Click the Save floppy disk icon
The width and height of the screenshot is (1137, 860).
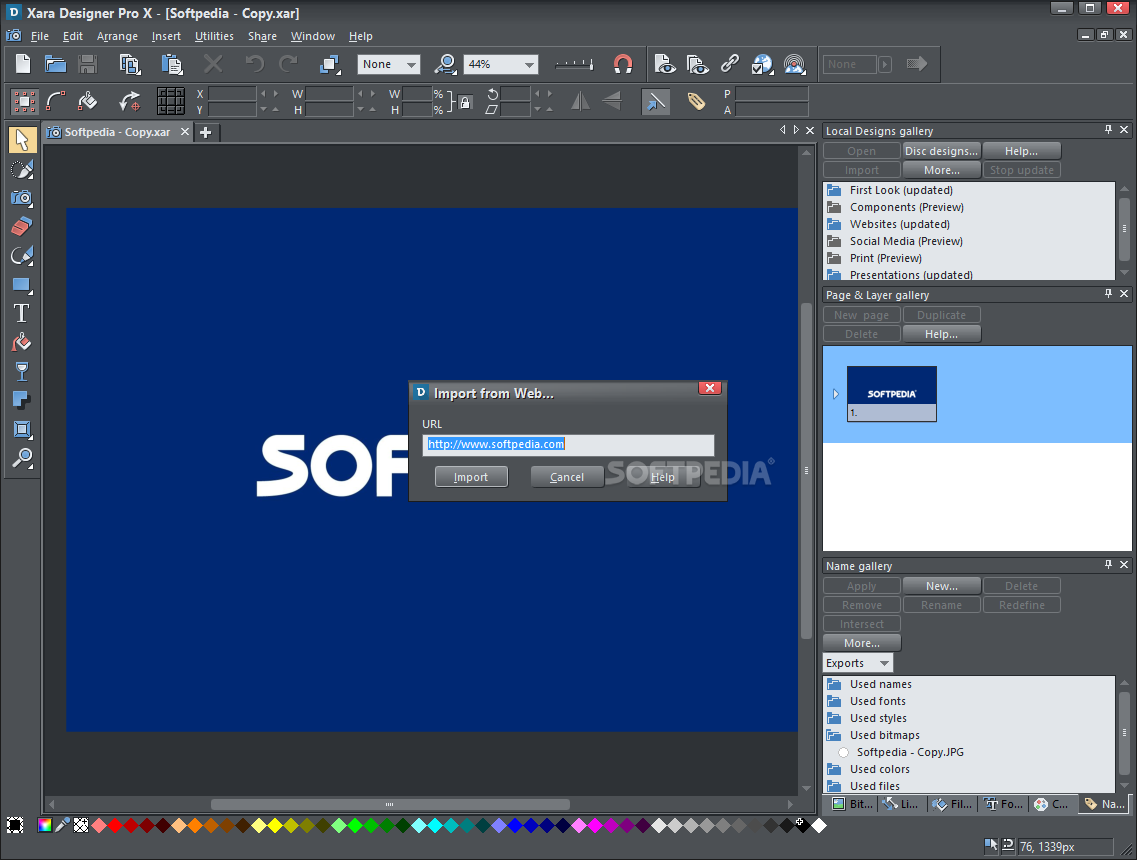click(88, 64)
